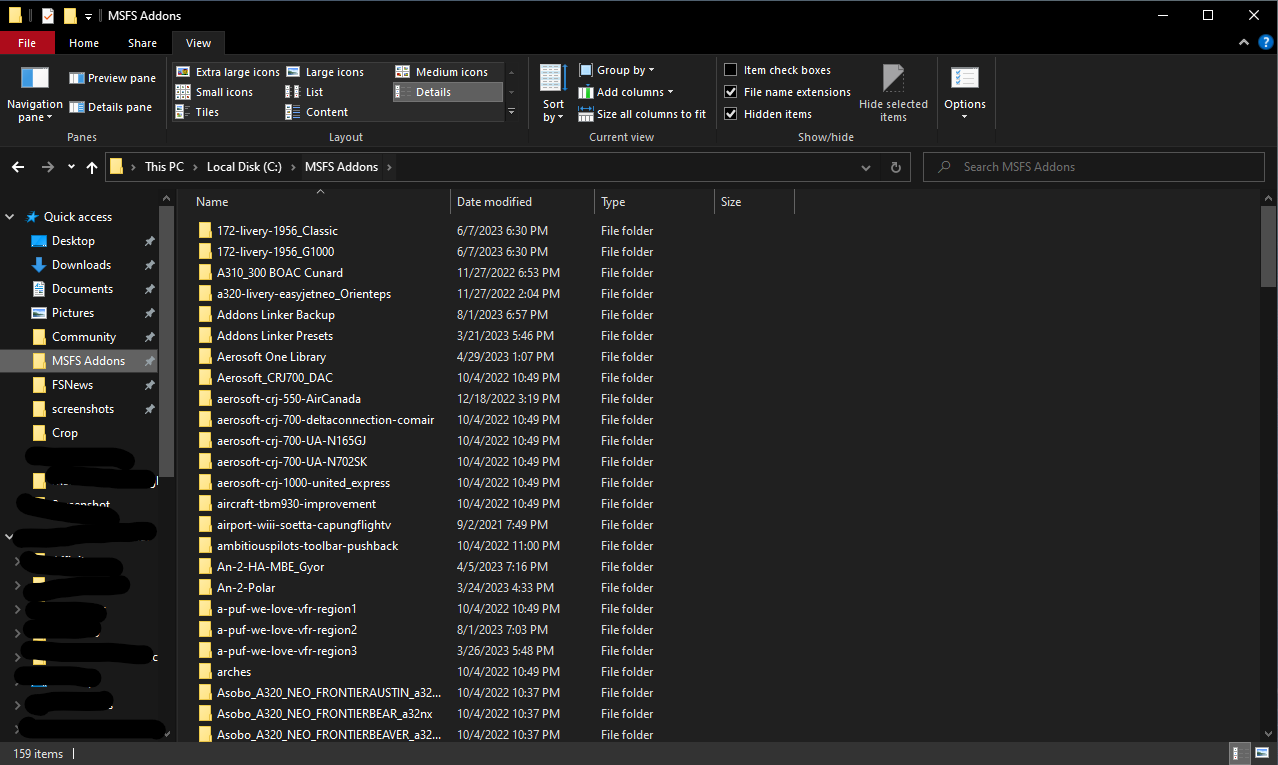Click Hide selected items
The height and width of the screenshot is (765, 1278).
point(893,95)
